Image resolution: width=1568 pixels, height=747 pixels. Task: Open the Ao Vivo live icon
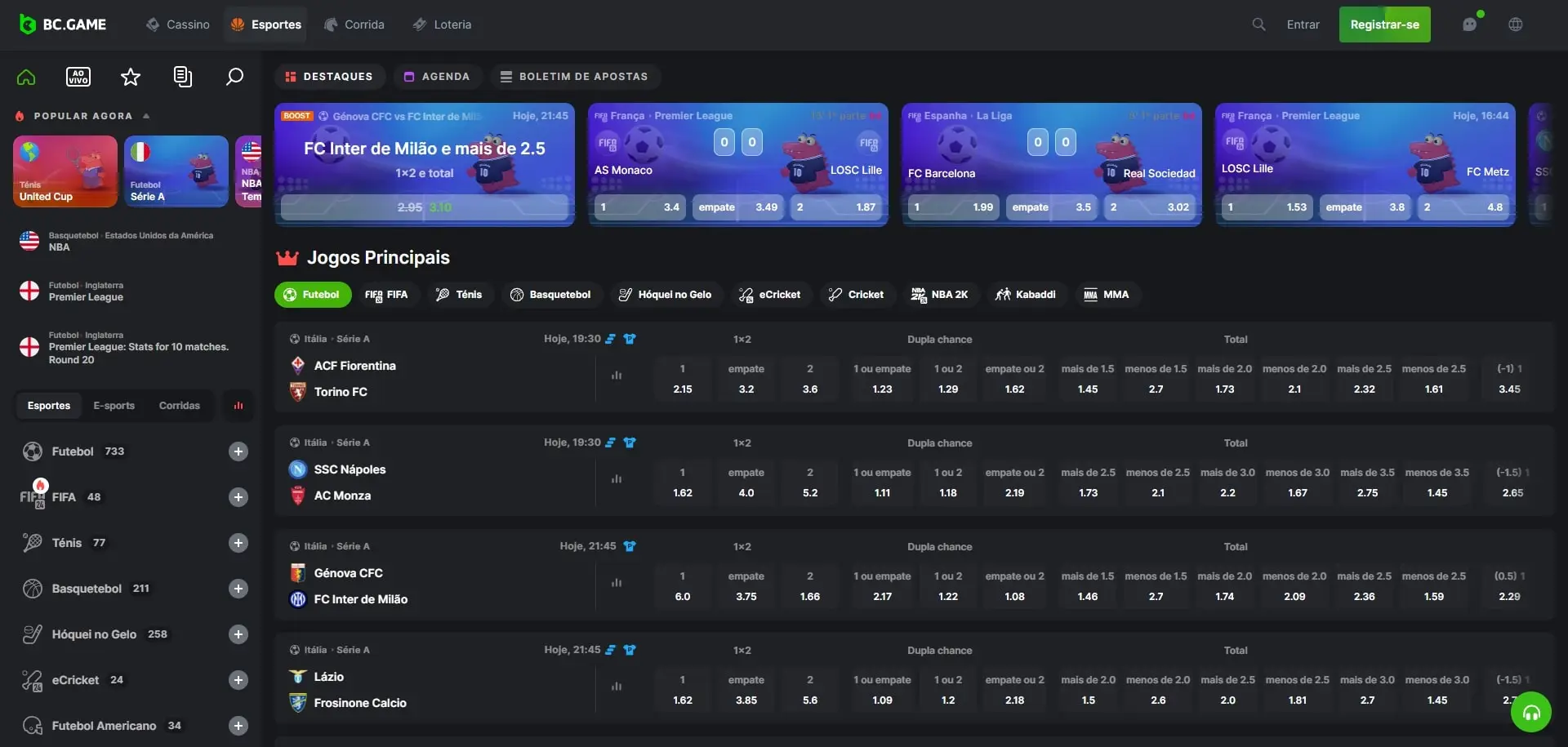pos(78,77)
